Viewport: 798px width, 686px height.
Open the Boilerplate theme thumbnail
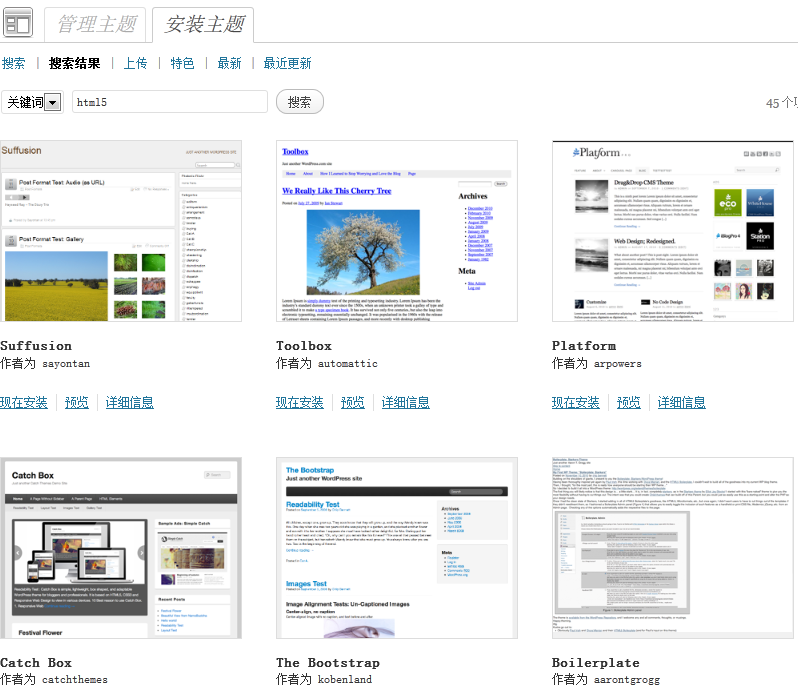672,548
